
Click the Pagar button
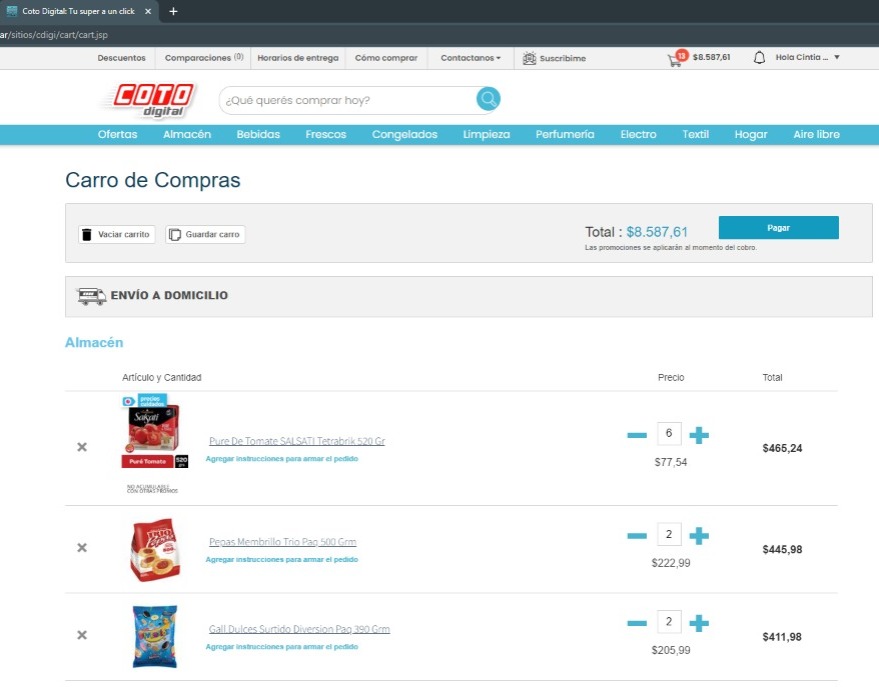coord(779,228)
